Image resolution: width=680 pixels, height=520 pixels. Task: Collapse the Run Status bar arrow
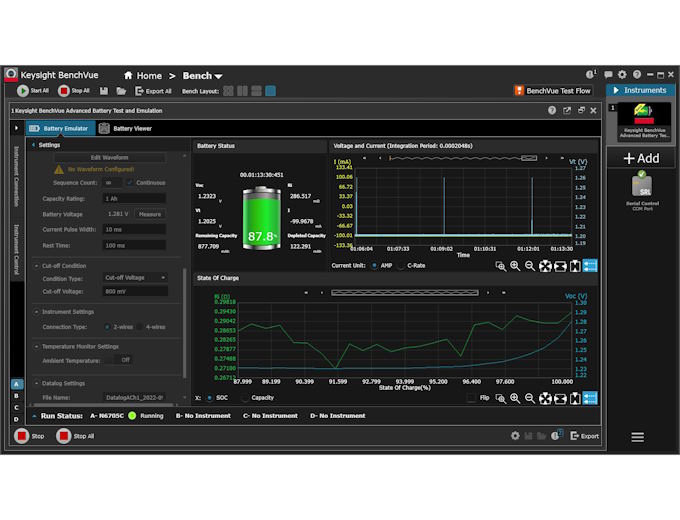click(x=34, y=416)
